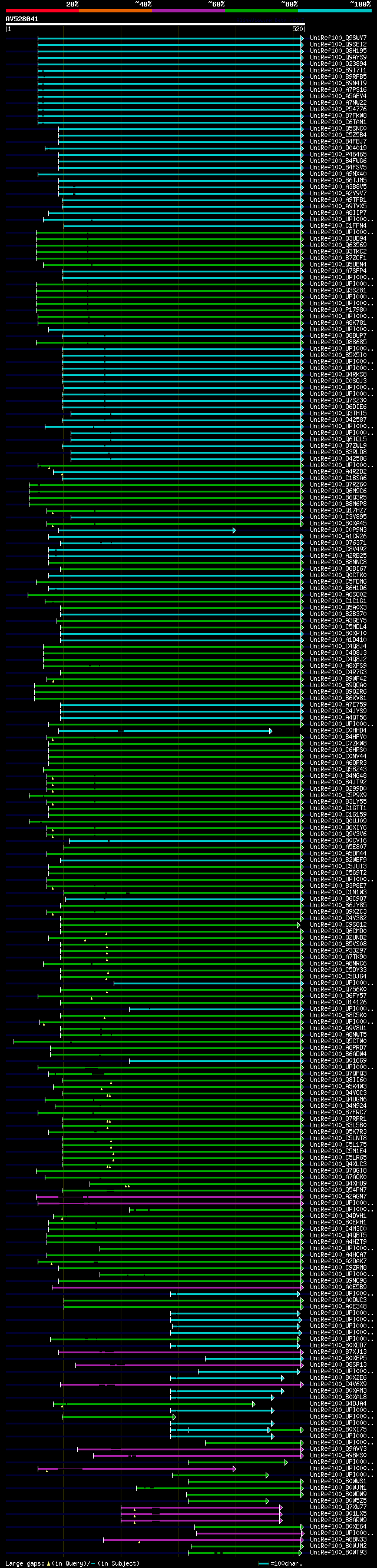The height and width of the screenshot is (1568, 377).
Task: Select UniRef100_A7PS16 hit label
Action: point(338,89)
